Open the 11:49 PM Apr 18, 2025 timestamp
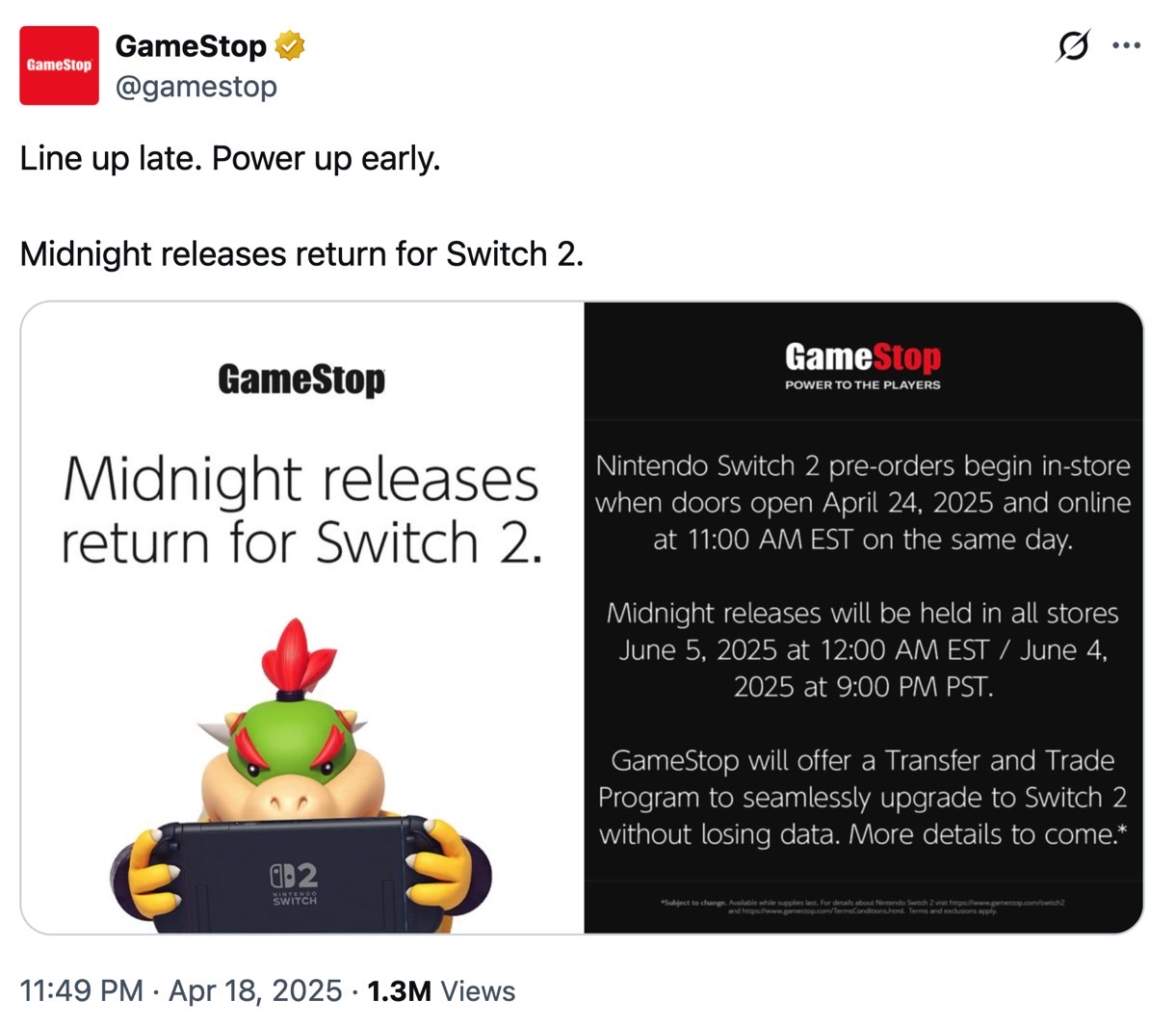The image size is (1176, 1027). pos(180,990)
